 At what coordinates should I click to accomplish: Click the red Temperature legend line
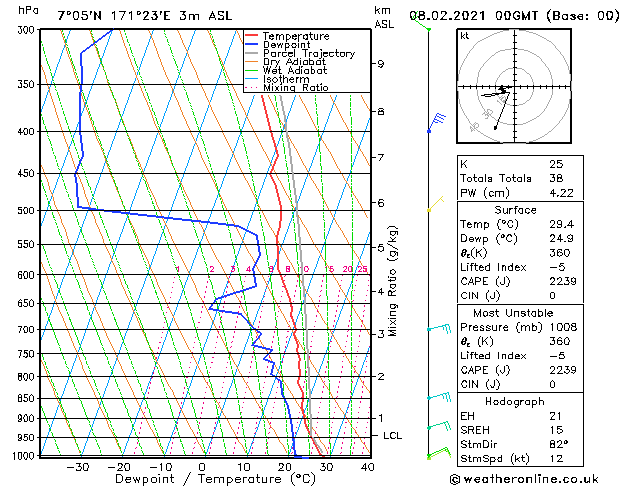pos(252,36)
